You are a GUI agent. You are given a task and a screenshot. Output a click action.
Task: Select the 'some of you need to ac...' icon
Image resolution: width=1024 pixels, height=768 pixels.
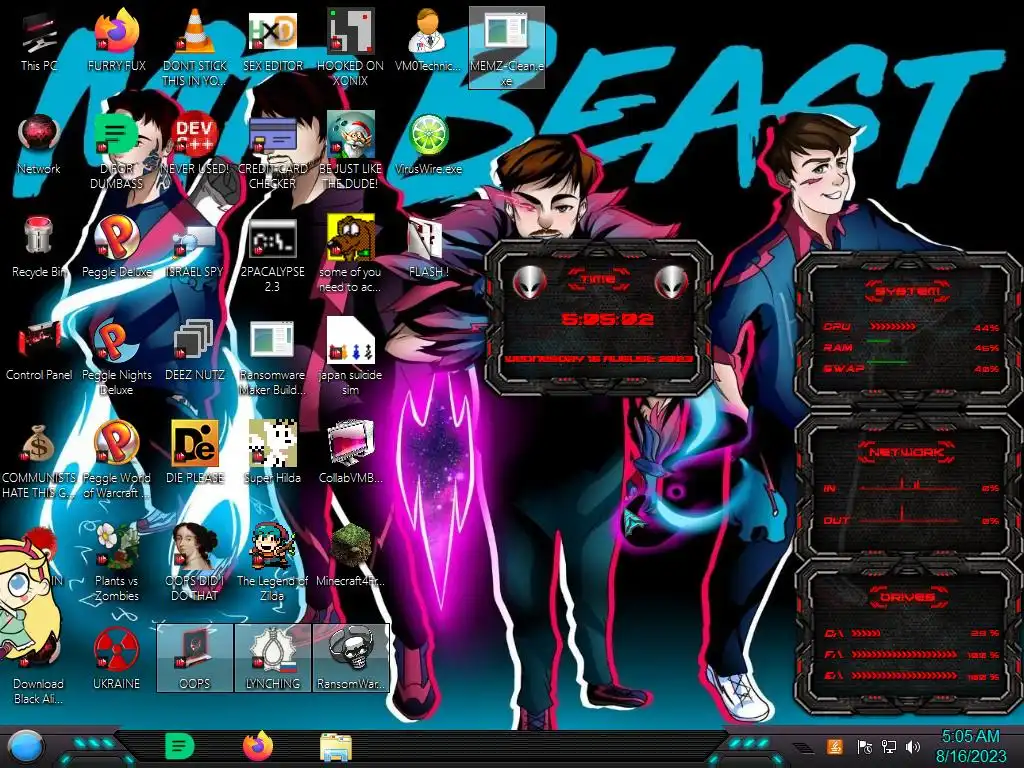point(350,253)
